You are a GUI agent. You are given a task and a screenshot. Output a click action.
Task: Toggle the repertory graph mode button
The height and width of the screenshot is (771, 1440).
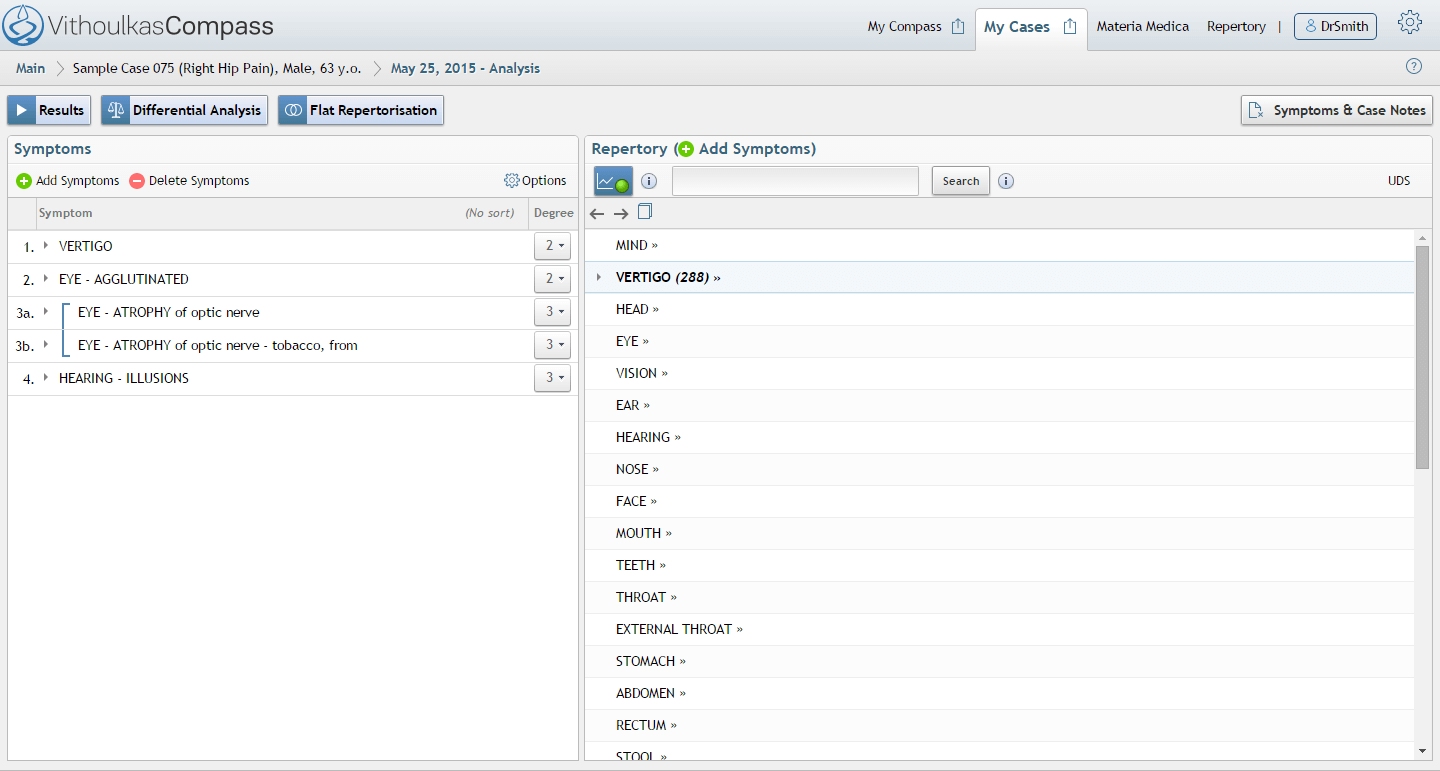tap(613, 181)
